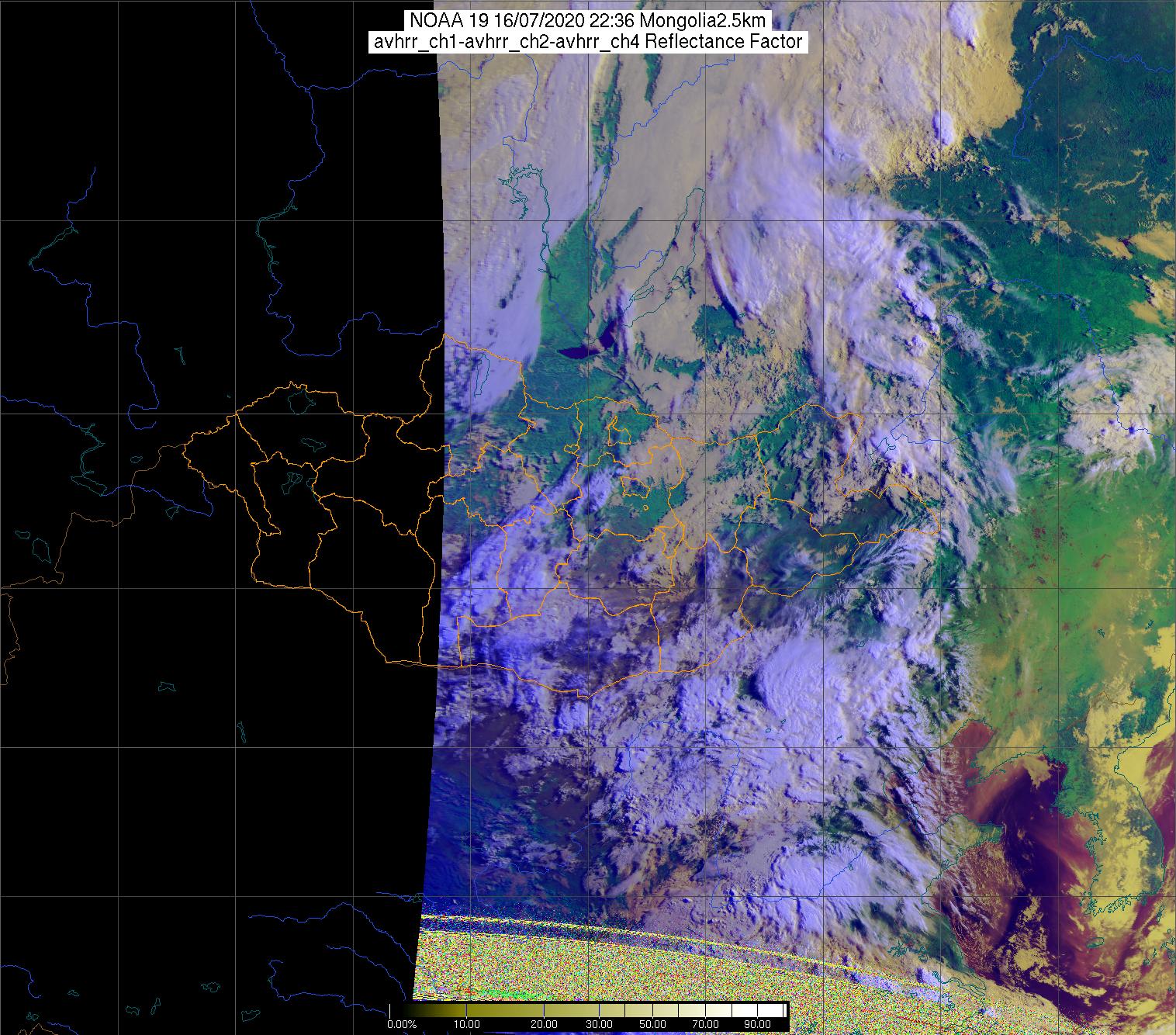Click the '10.00' colorbar label
The image size is (1176, 1035).
pyautogui.click(x=466, y=1026)
